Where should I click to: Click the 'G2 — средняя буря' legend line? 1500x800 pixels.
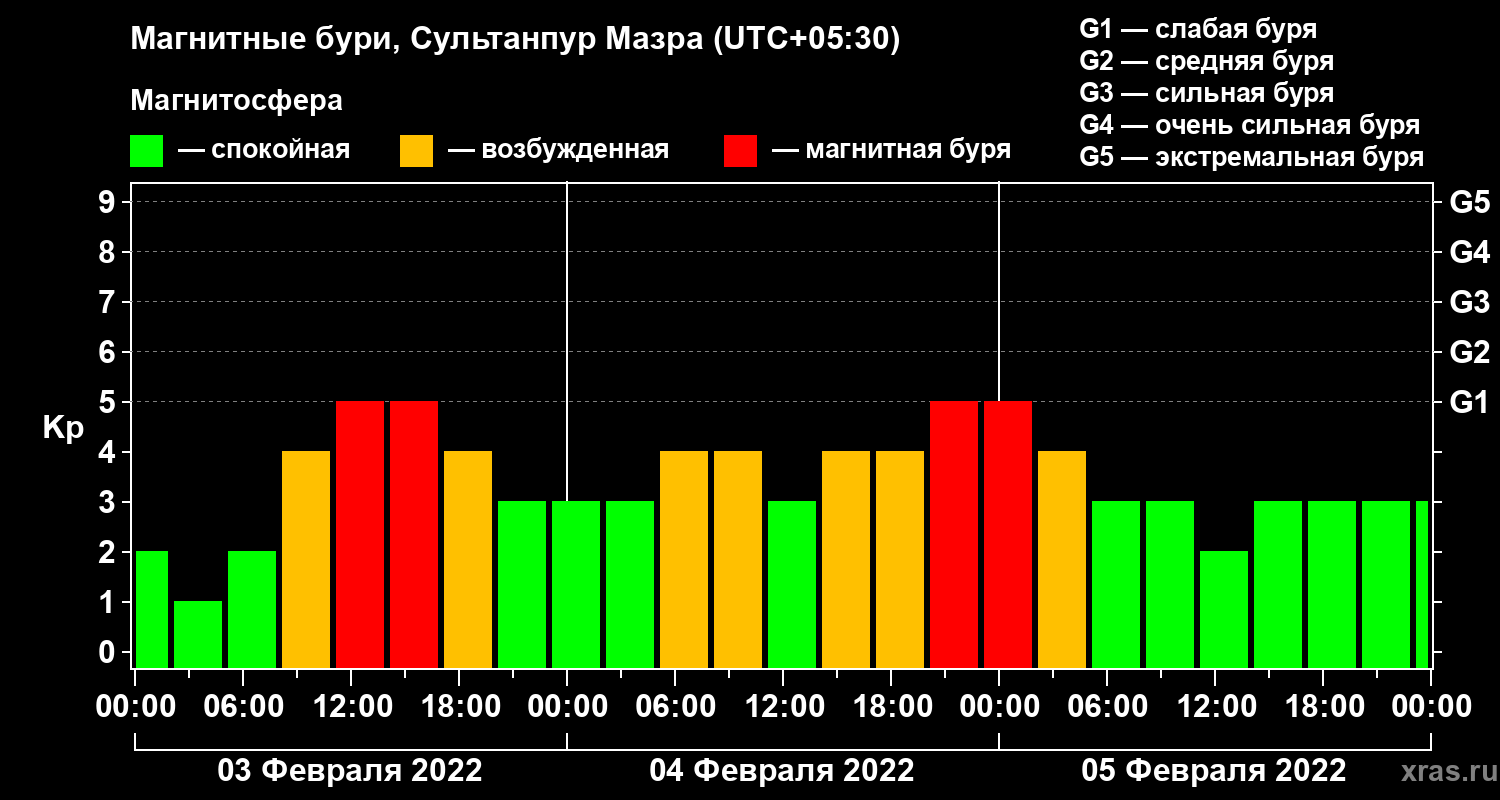pos(1206,61)
